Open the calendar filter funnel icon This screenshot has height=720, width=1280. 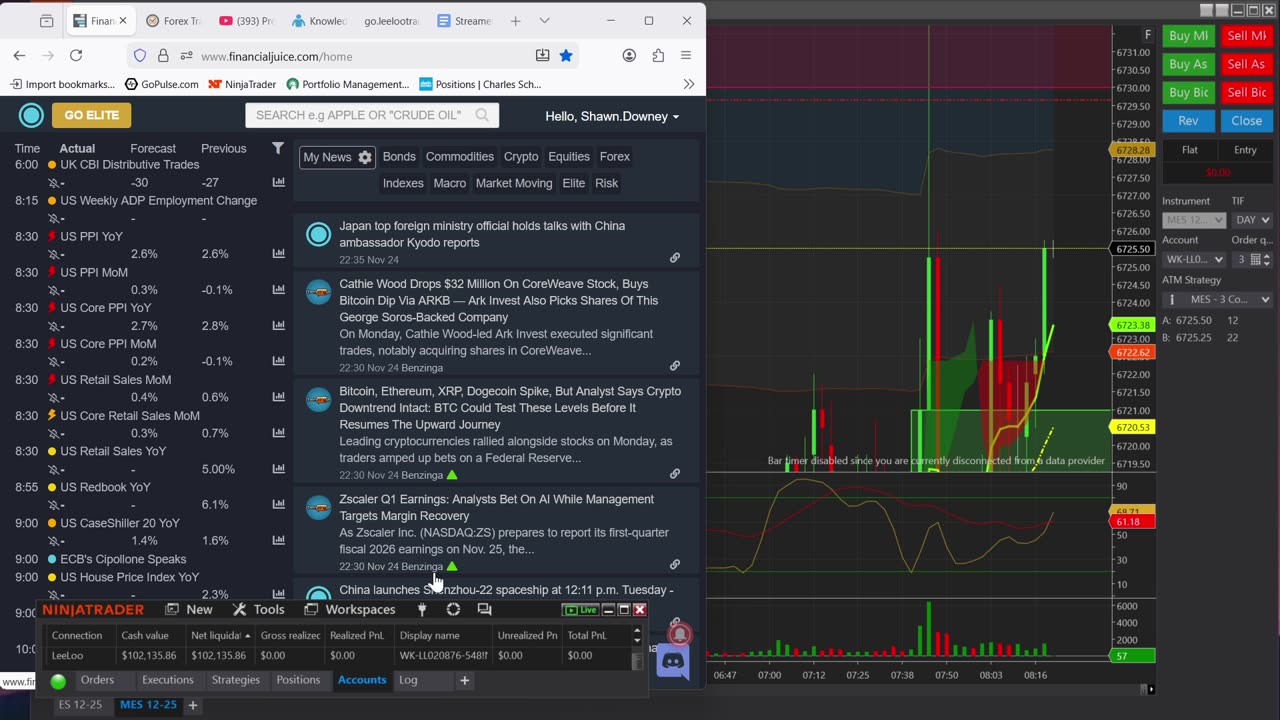coord(278,148)
